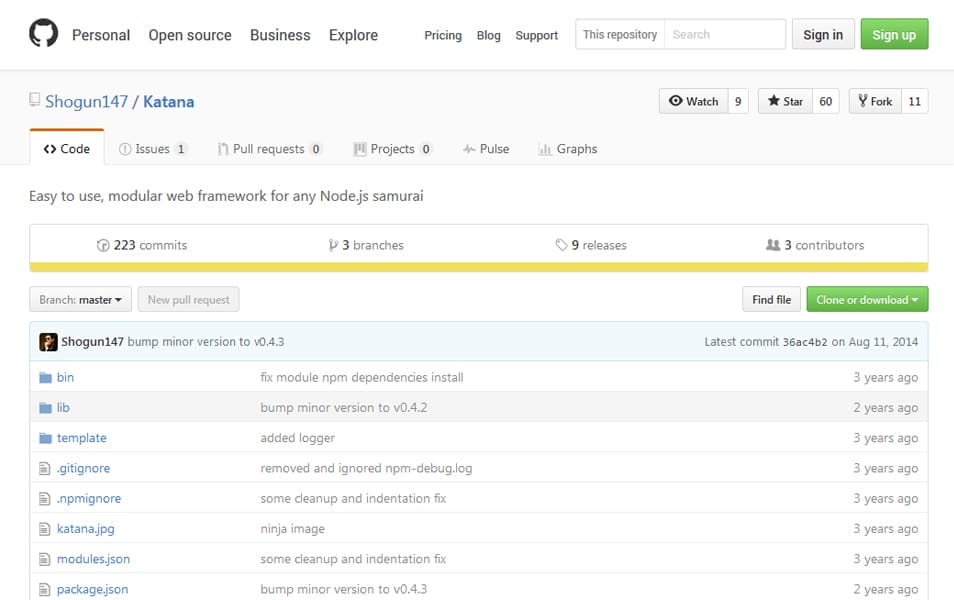Click the releases tag icon
This screenshot has width=954, height=600.
coord(562,245)
